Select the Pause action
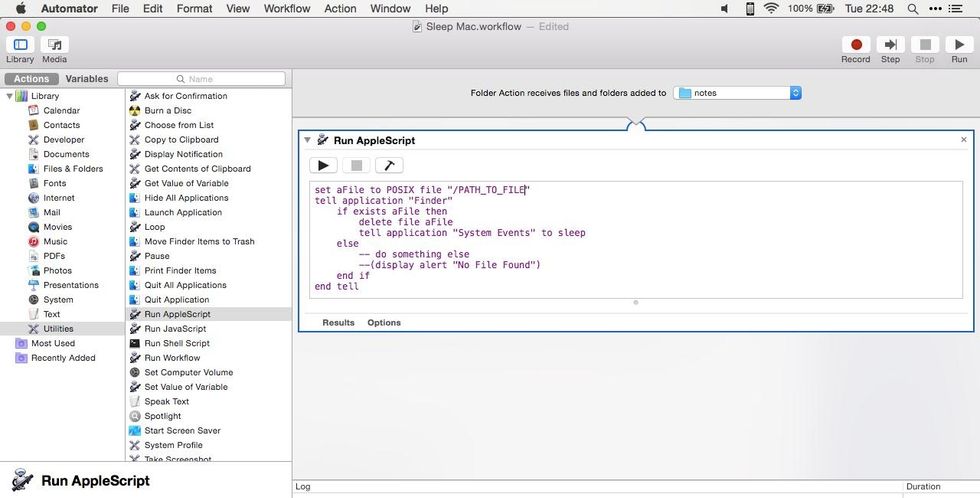980x498 pixels. point(157,256)
